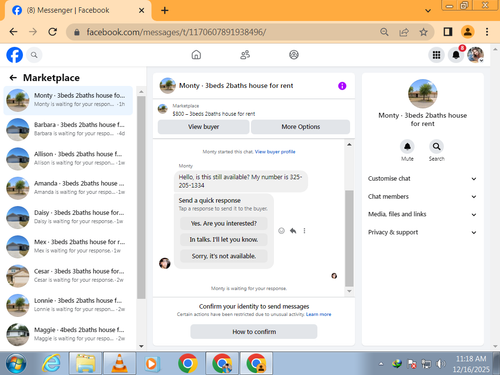Open the tab search dropdown arrow
This screenshot has width=500, height=375.
(428, 11)
